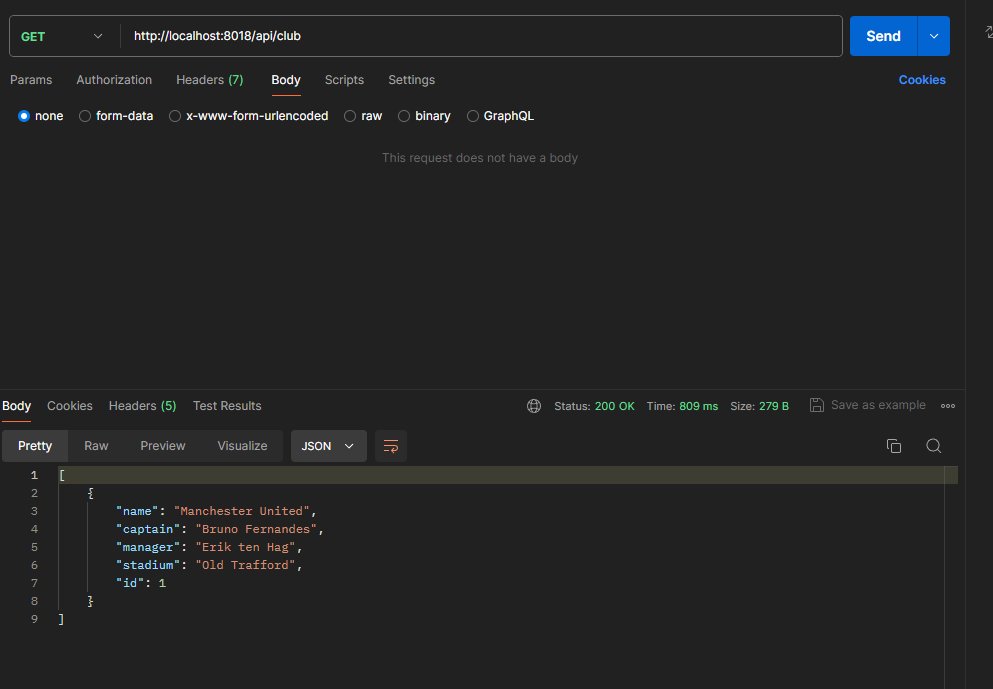The image size is (993, 689).
Task: Open the Visualize response view
Action: click(242, 446)
